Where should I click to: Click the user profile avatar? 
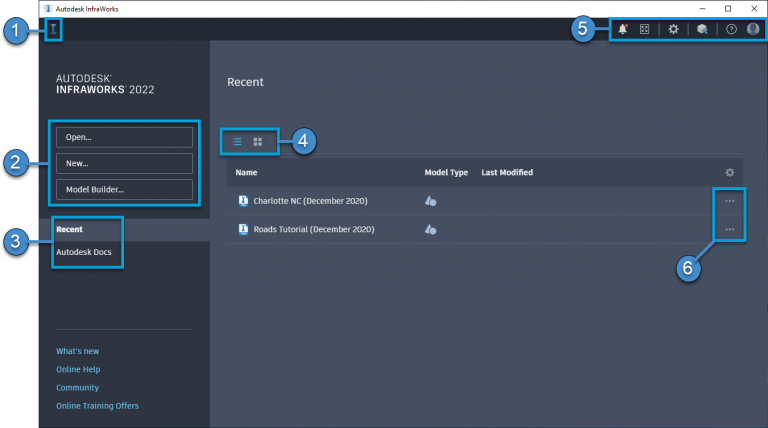coord(753,29)
